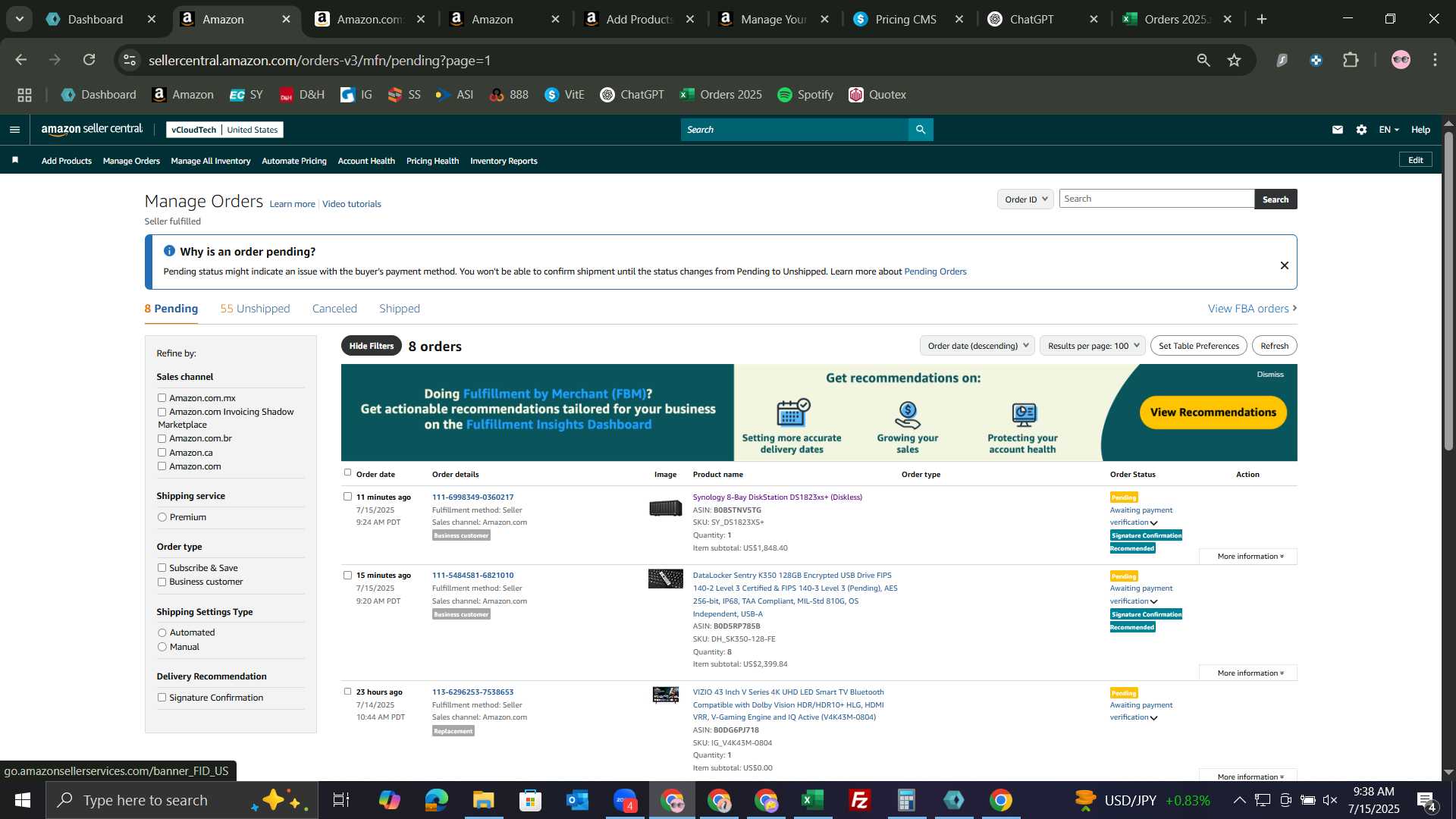Switch to the Shipped orders tab
The height and width of the screenshot is (819, 1456).
pos(400,309)
